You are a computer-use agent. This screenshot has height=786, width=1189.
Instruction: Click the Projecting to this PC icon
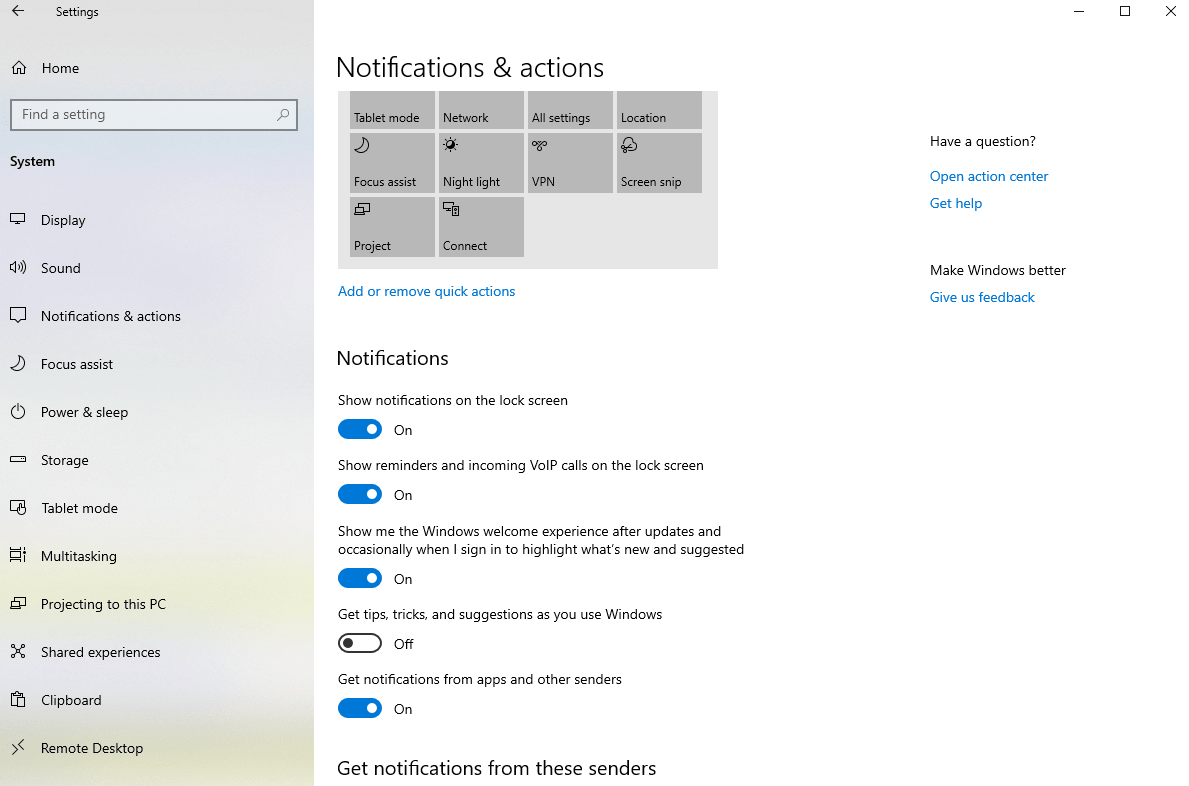pos(18,603)
